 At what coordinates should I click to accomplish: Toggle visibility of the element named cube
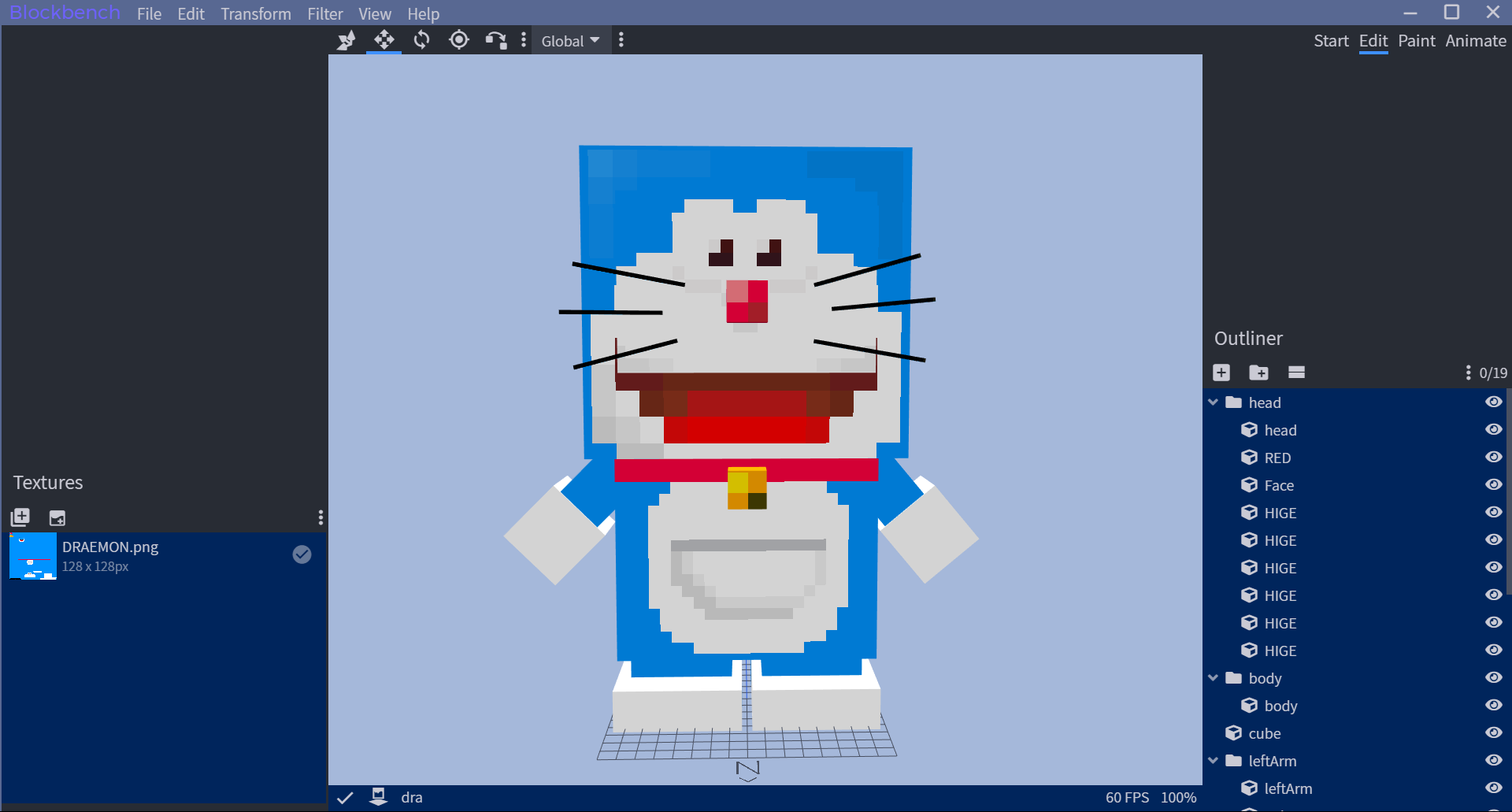coord(1493,733)
